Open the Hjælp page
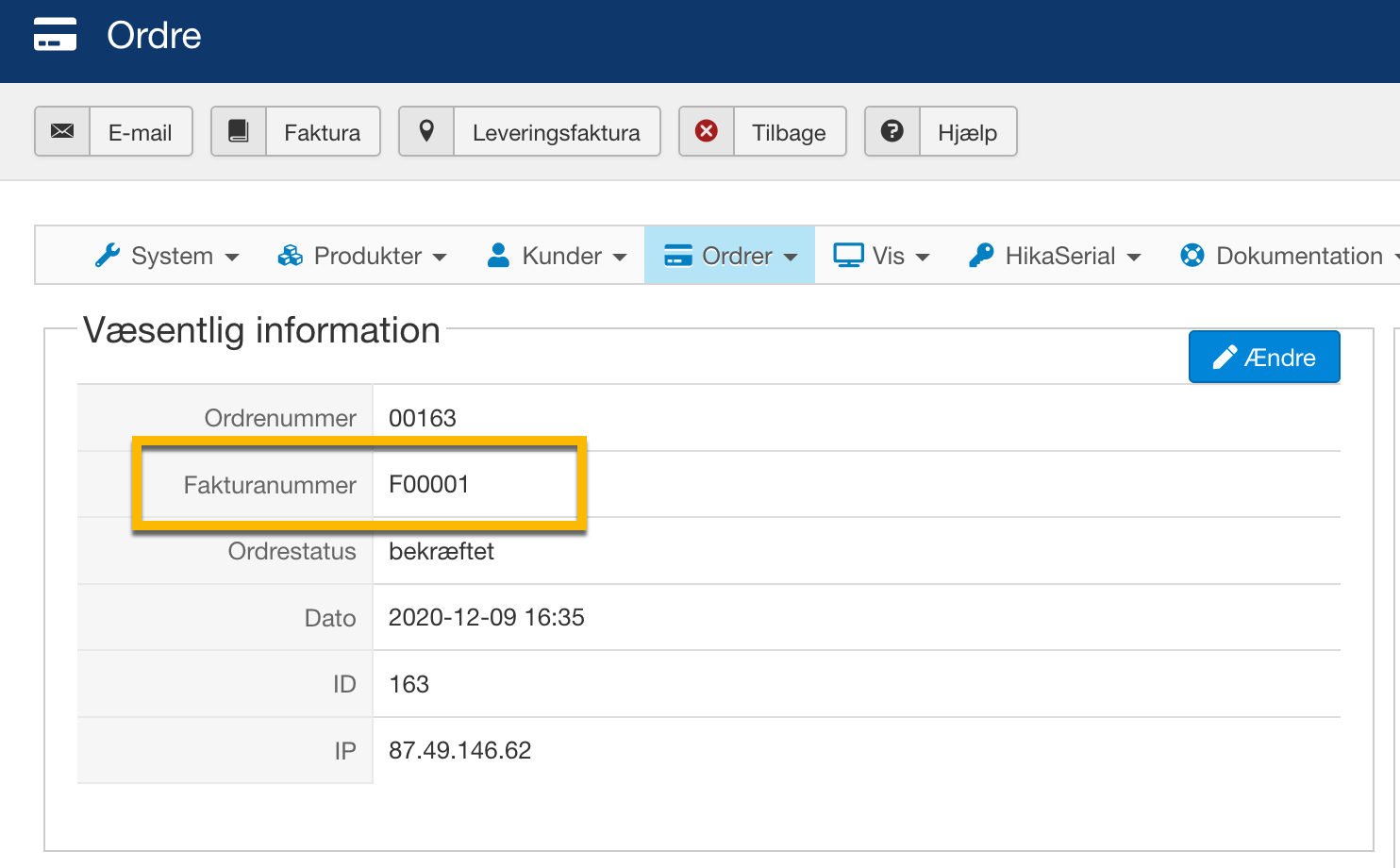Viewport: 1400px width, 868px height. point(941,131)
